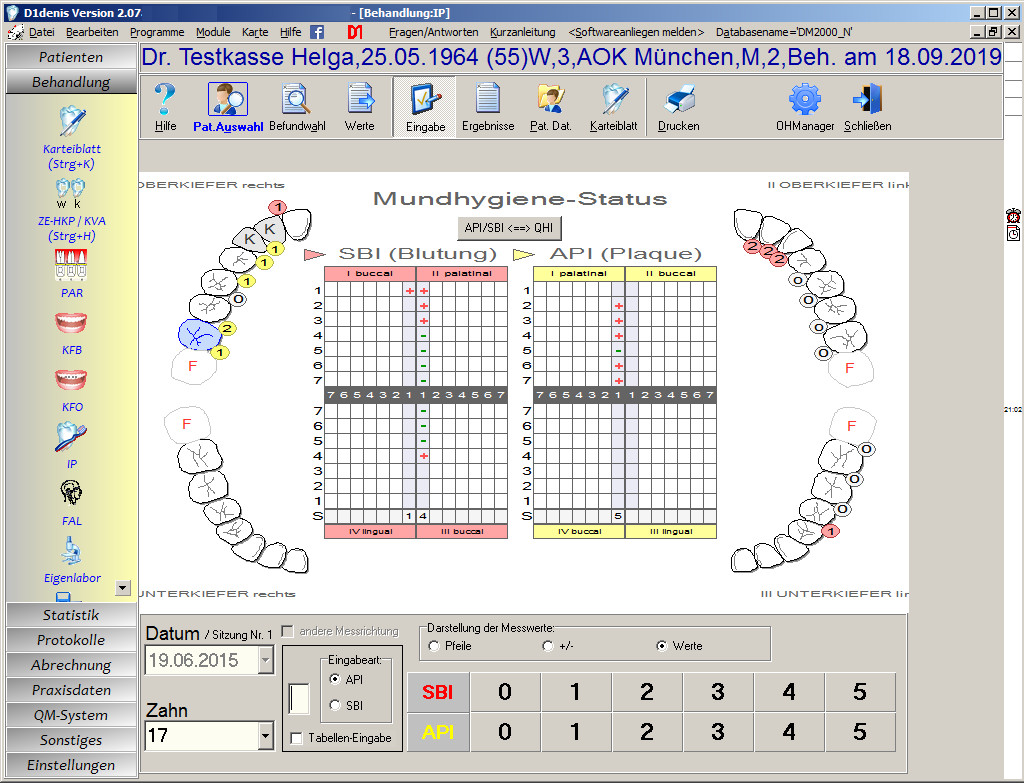The height and width of the screenshot is (783, 1024).
Task: Open the FAL sidebar module
Action: point(72,503)
